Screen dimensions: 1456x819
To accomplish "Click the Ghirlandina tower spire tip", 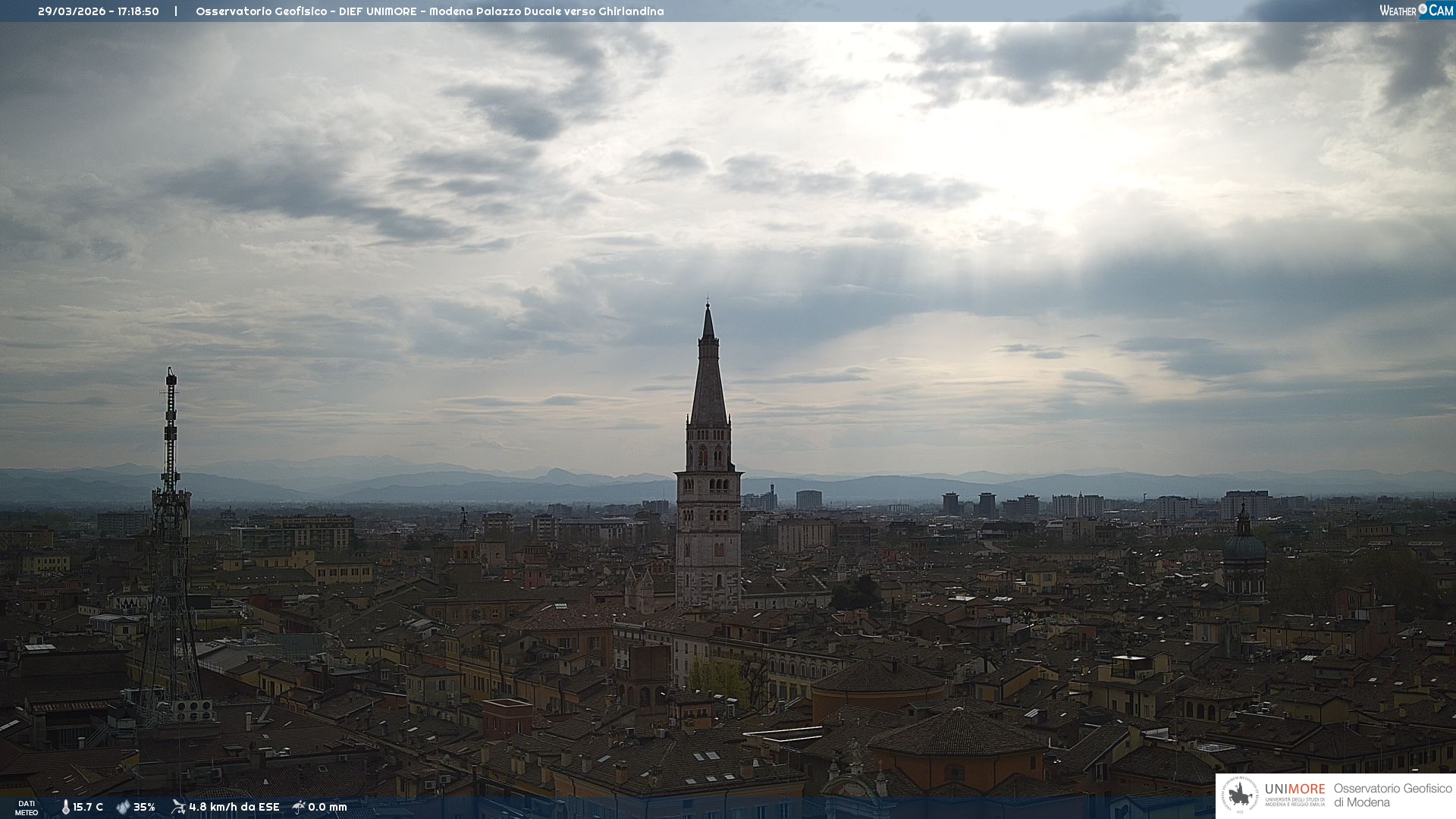I will (708, 306).
